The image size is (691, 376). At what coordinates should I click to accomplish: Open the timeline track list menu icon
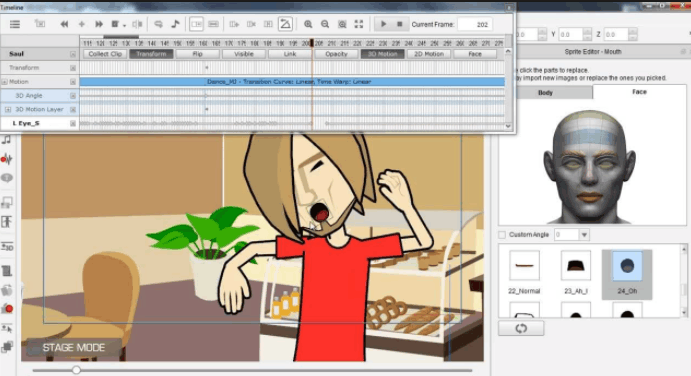pos(15,24)
